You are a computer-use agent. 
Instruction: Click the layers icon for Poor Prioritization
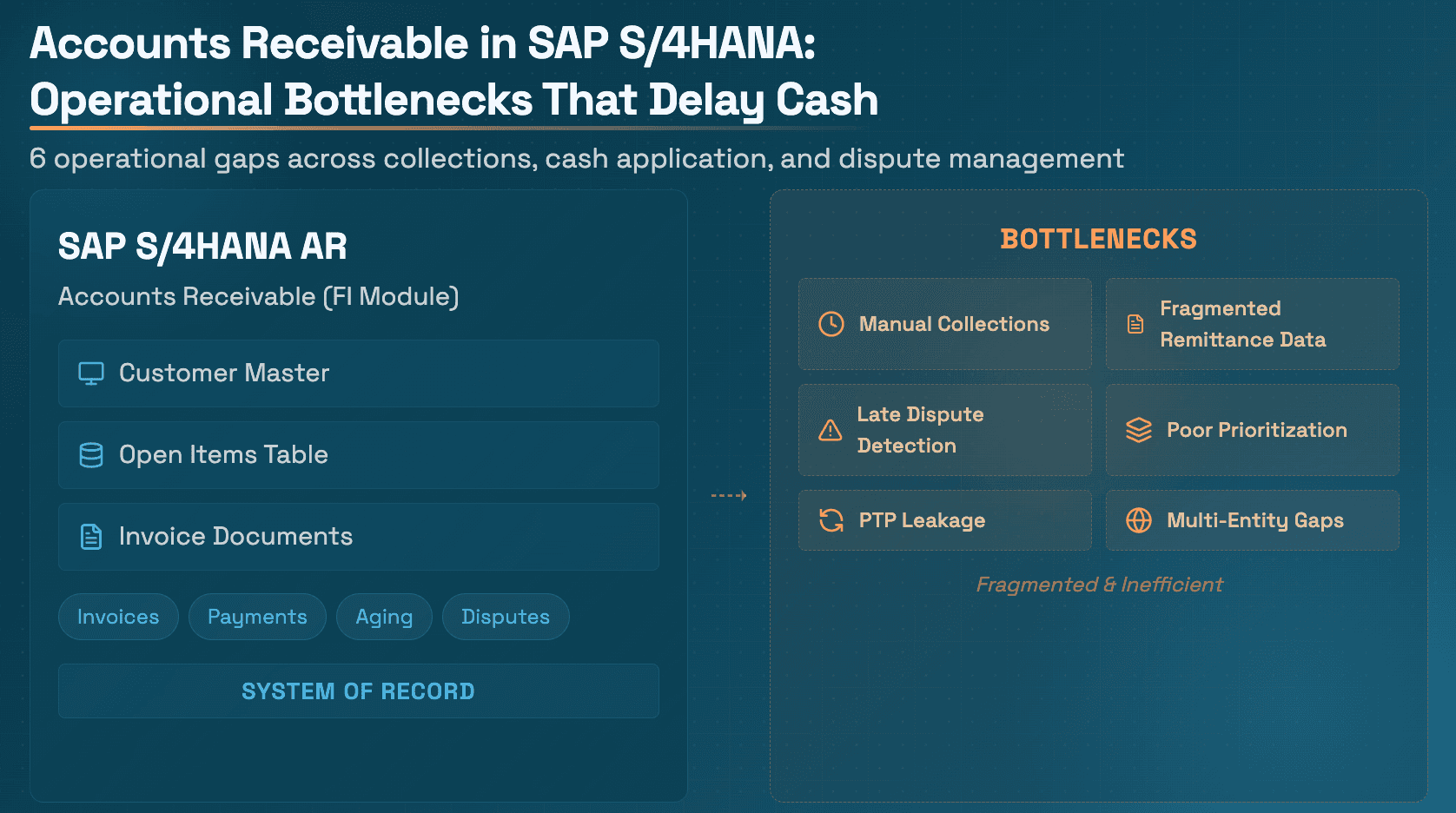pyautogui.click(x=1139, y=430)
